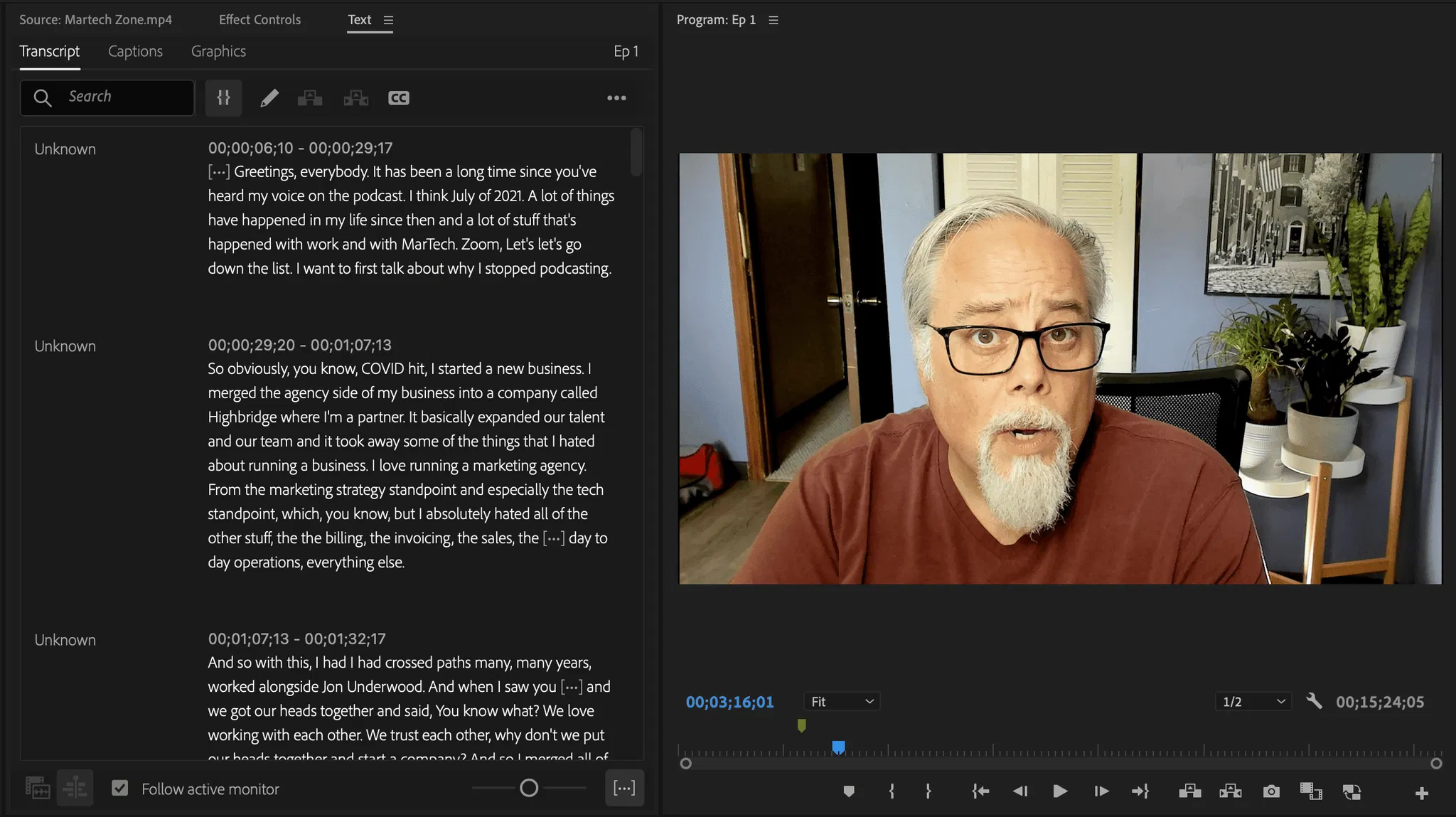The width and height of the screenshot is (1456, 817).
Task: Click the word Greetings in the transcript
Action: pos(264,171)
